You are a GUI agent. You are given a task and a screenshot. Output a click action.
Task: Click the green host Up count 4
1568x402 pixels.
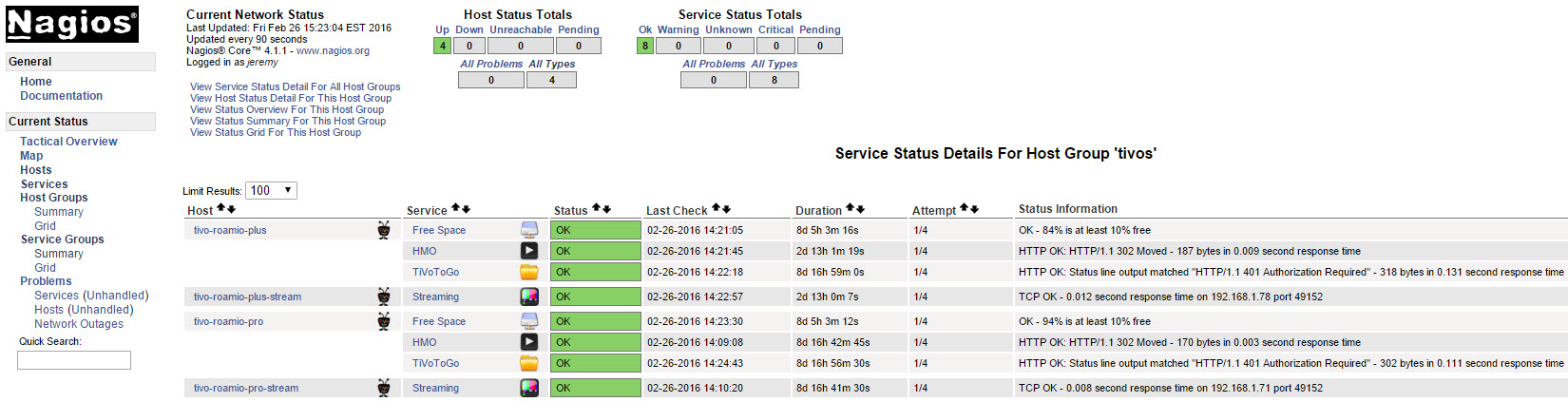tap(442, 46)
